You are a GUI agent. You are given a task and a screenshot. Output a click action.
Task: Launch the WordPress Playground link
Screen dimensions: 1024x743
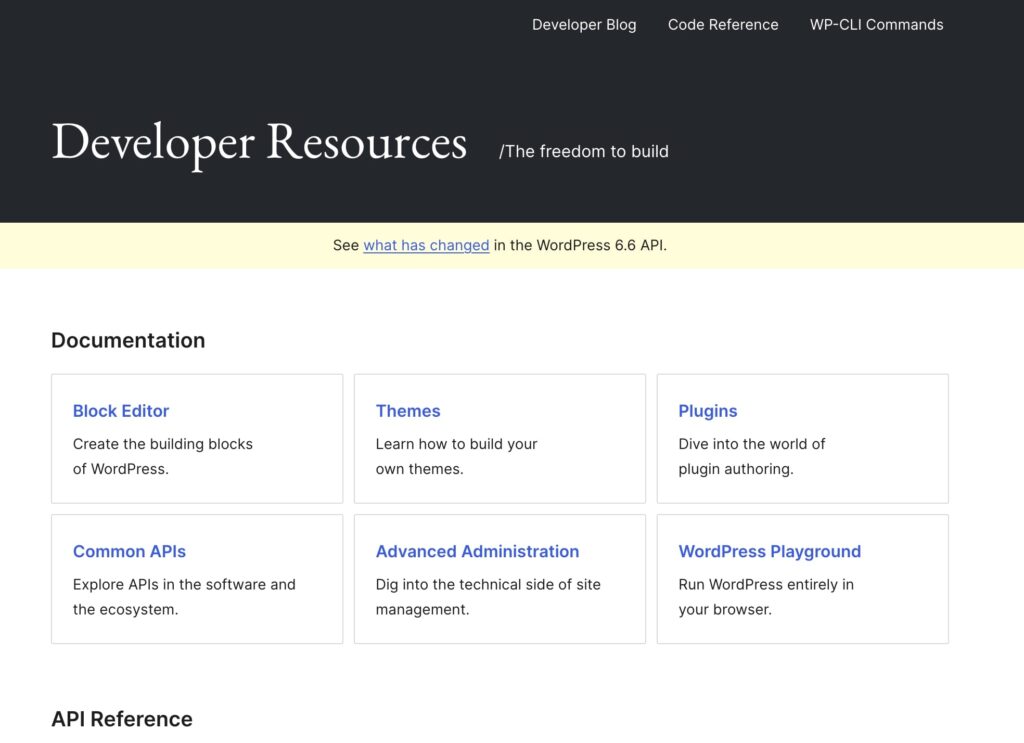point(769,551)
